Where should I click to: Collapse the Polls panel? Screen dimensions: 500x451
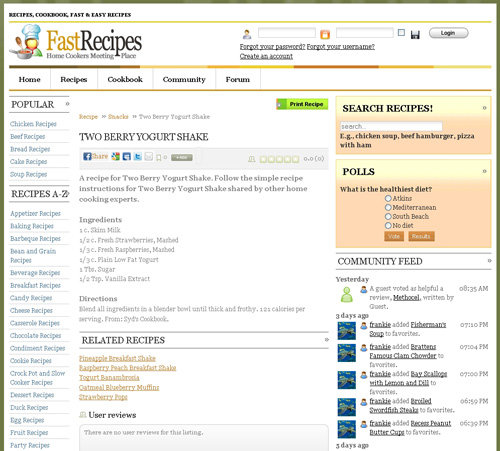(x=484, y=171)
